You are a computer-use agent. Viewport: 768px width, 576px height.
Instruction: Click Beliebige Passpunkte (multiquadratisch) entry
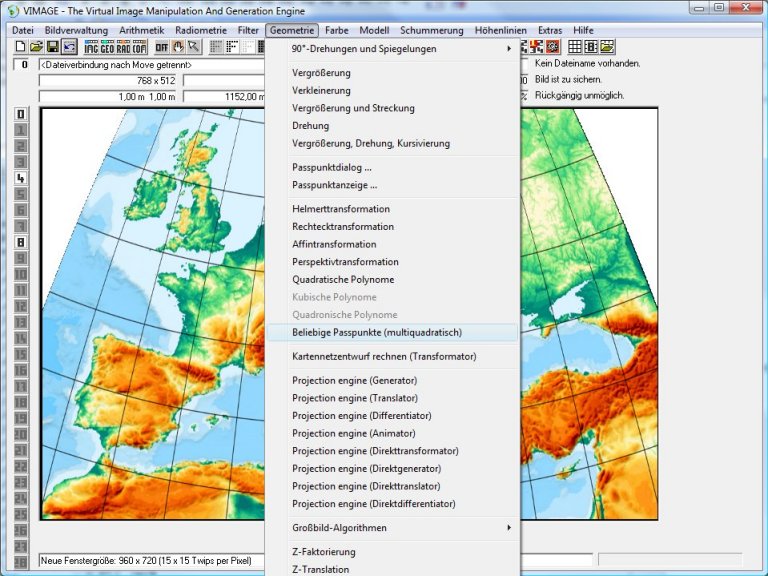click(377, 332)
